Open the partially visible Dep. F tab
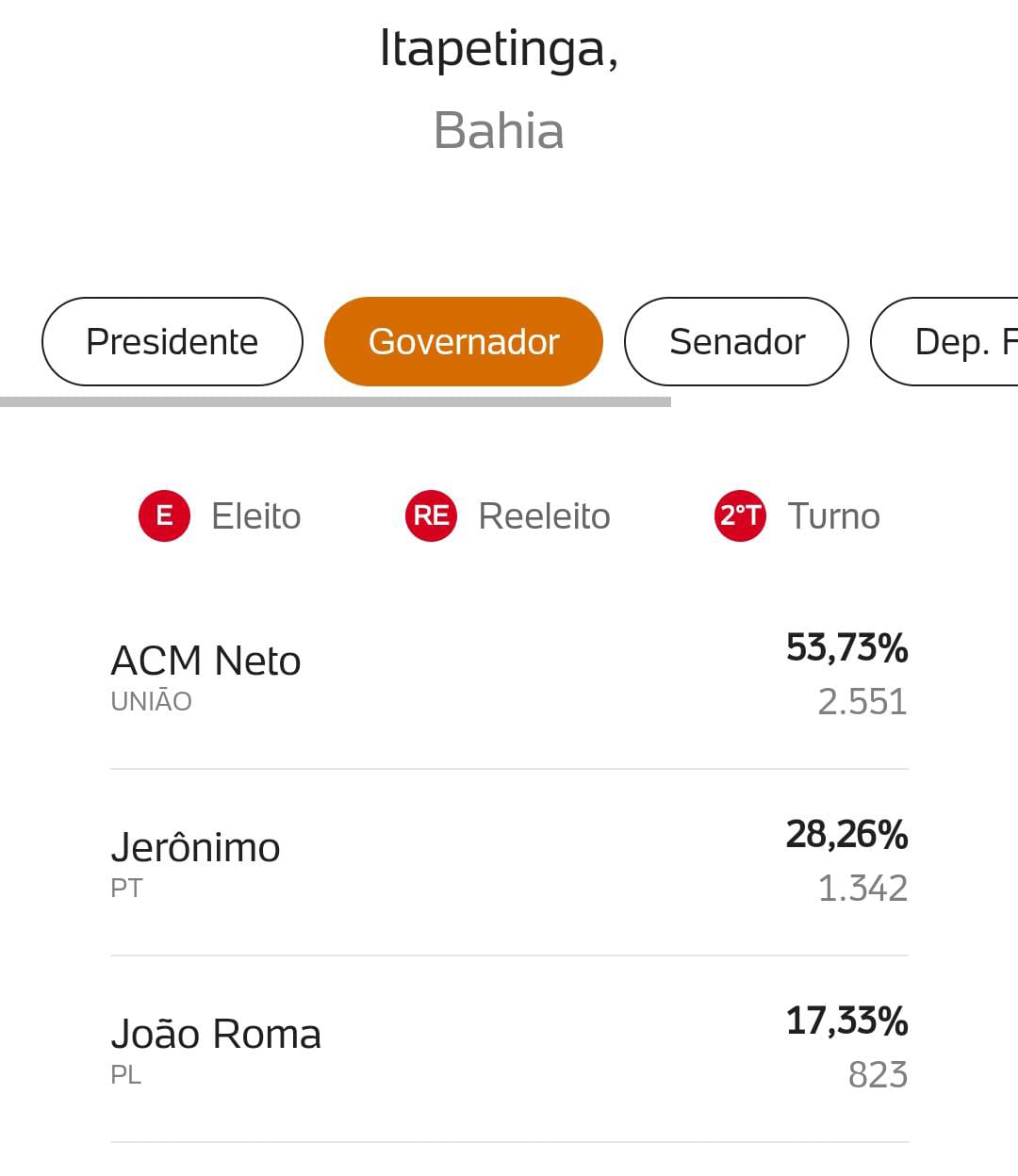 point(944,341)
